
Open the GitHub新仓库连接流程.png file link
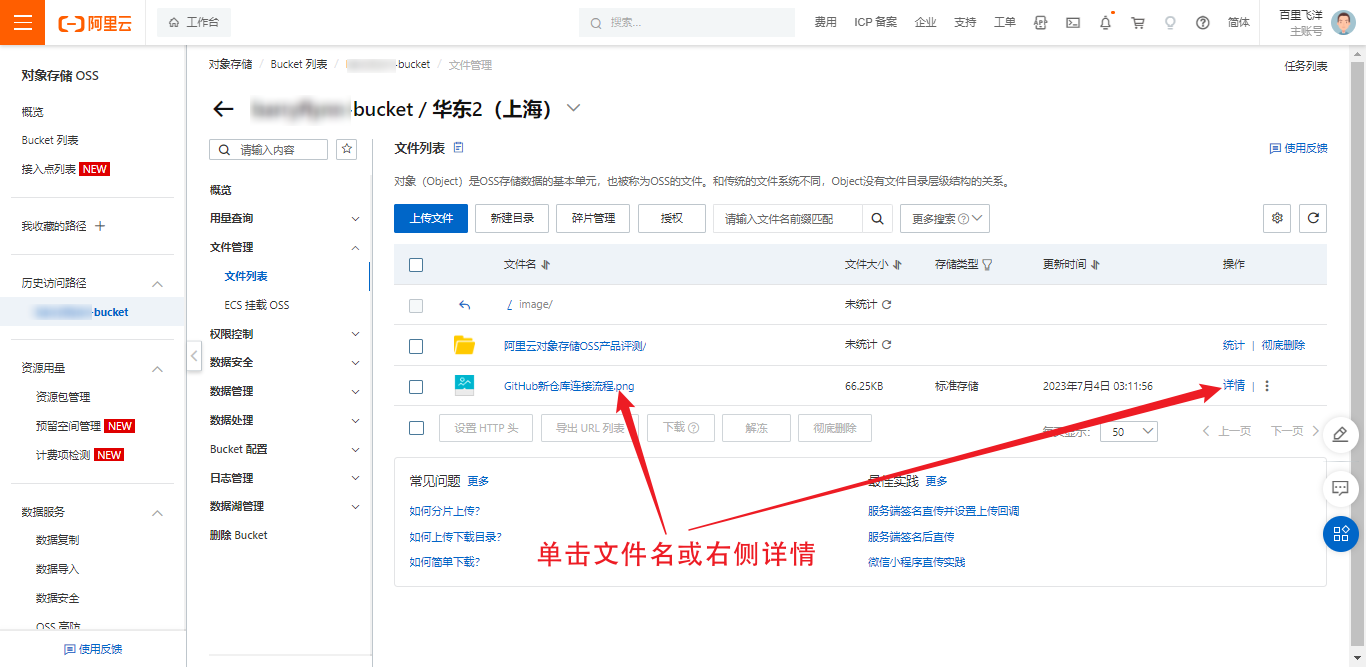pos(569,386)
